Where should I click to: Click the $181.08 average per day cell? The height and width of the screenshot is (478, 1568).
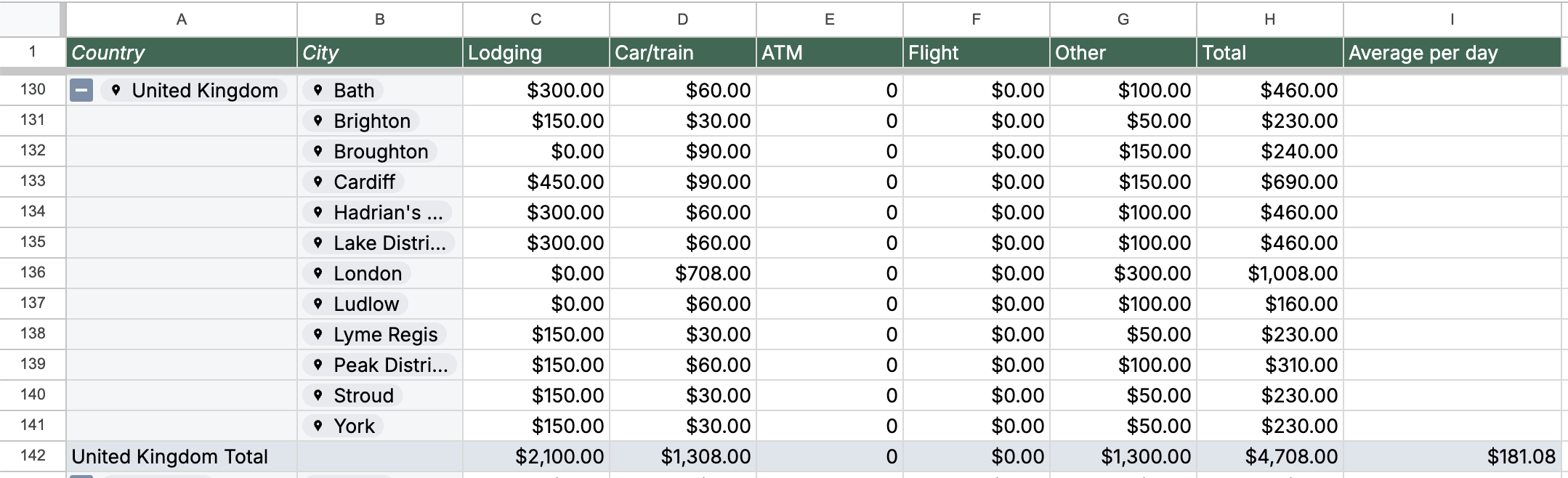[1451, 456]
